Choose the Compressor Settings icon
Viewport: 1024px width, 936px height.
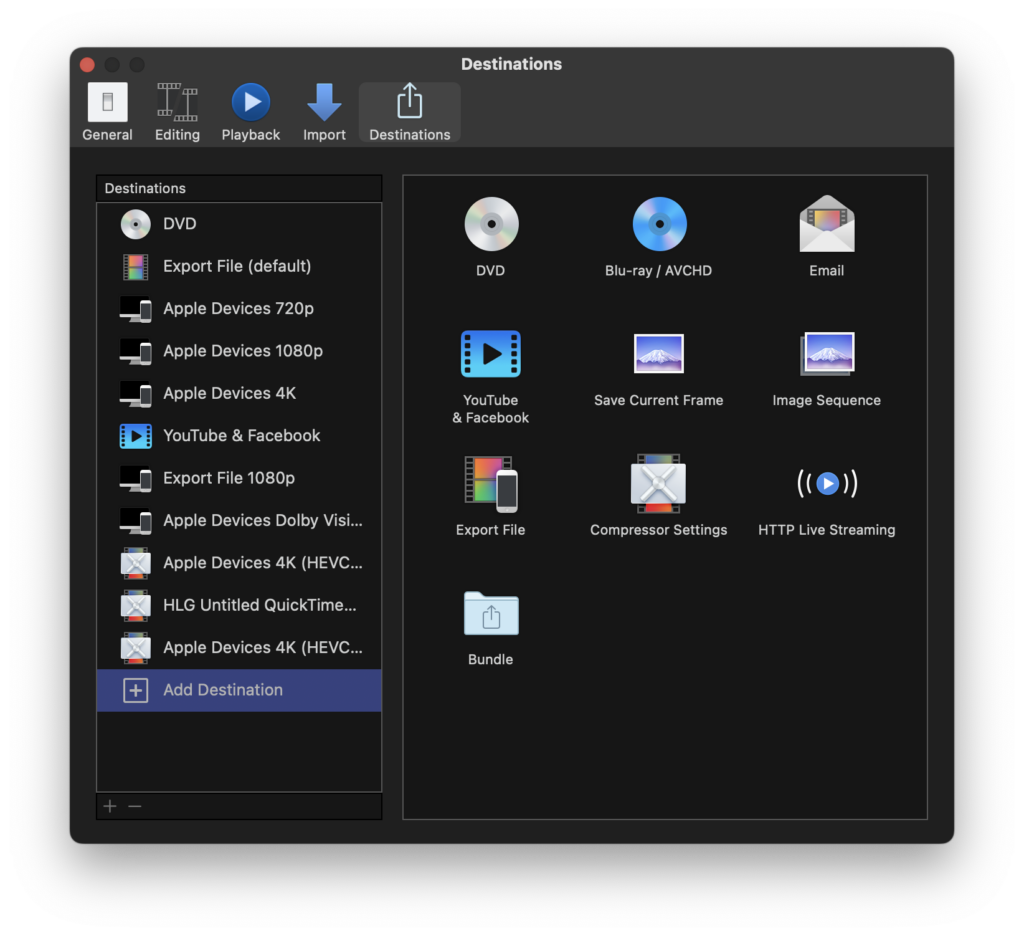tap(659, 484)
